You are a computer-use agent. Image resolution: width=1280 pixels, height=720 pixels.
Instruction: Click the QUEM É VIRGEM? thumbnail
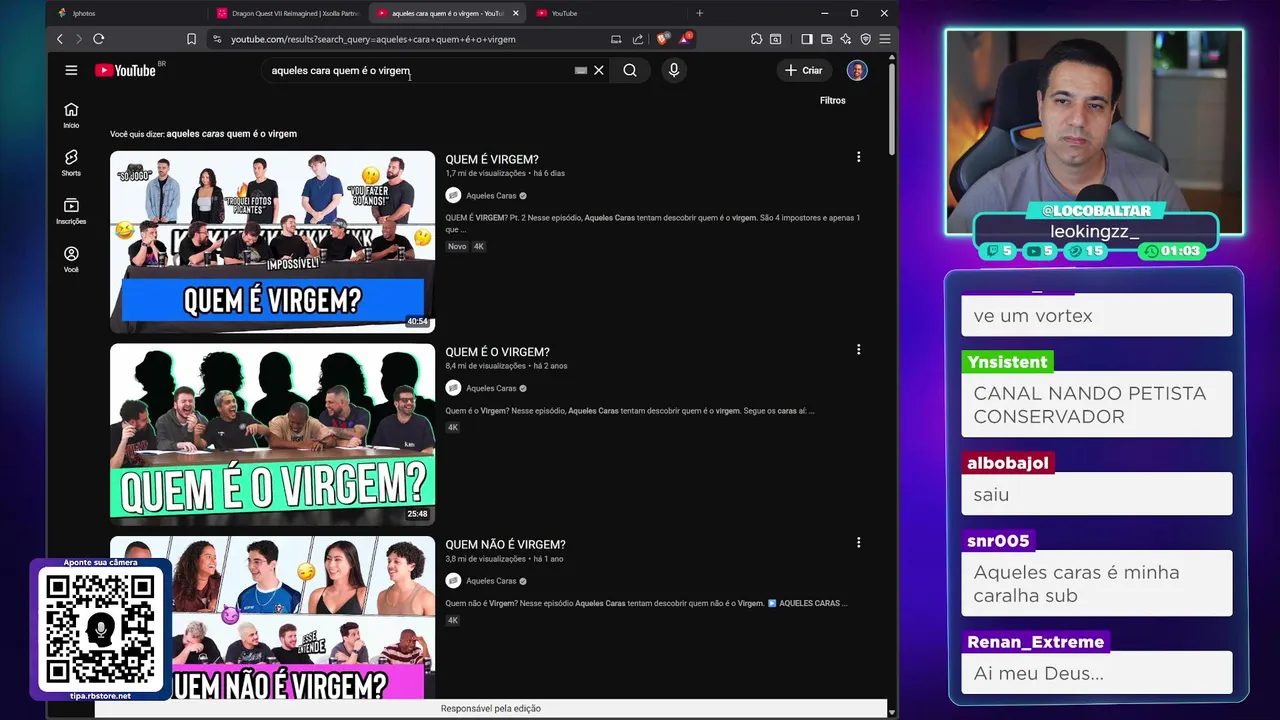tap(273, 242)
